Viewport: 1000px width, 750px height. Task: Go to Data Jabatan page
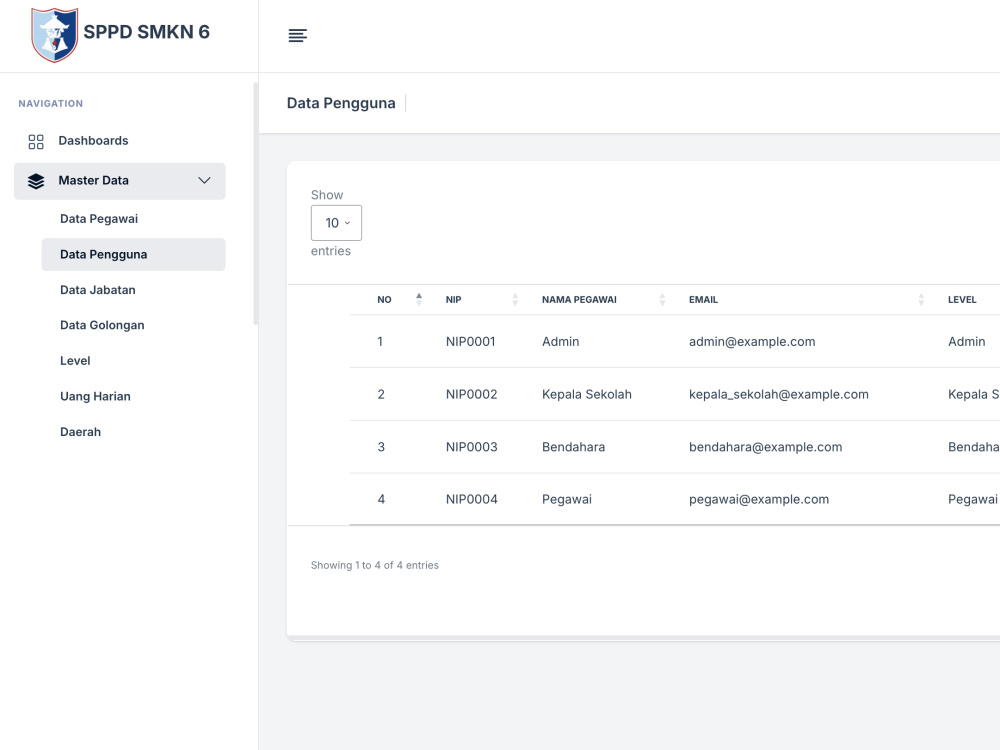tap(98, 290)
